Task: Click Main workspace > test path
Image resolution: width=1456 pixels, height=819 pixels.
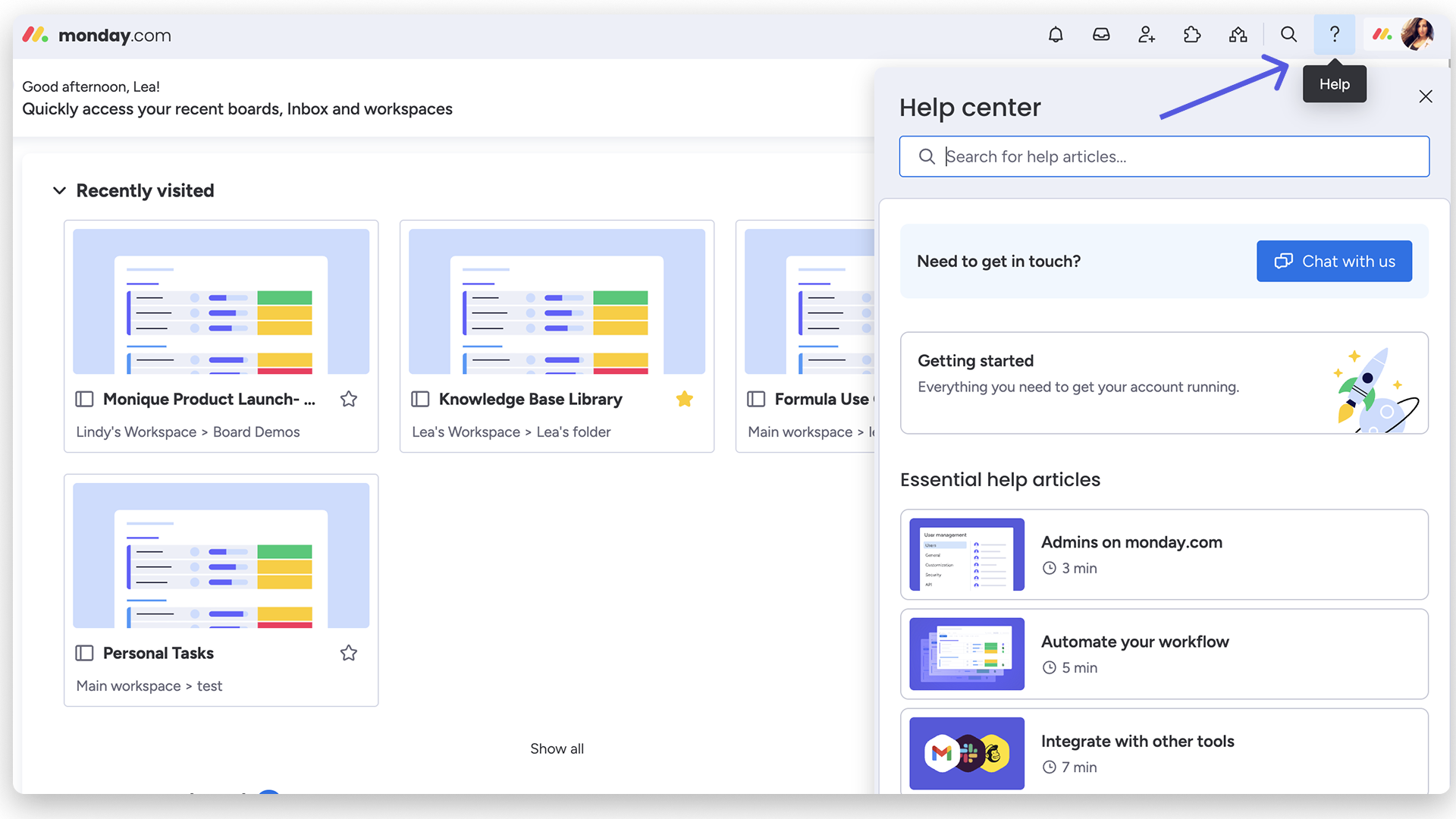Action: coord(149,686)
